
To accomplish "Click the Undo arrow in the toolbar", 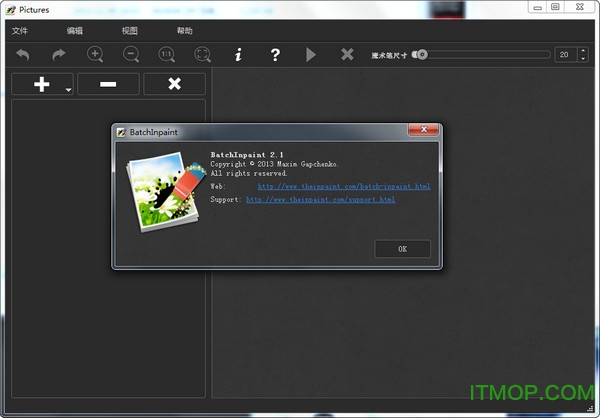I will pos(23,55).
